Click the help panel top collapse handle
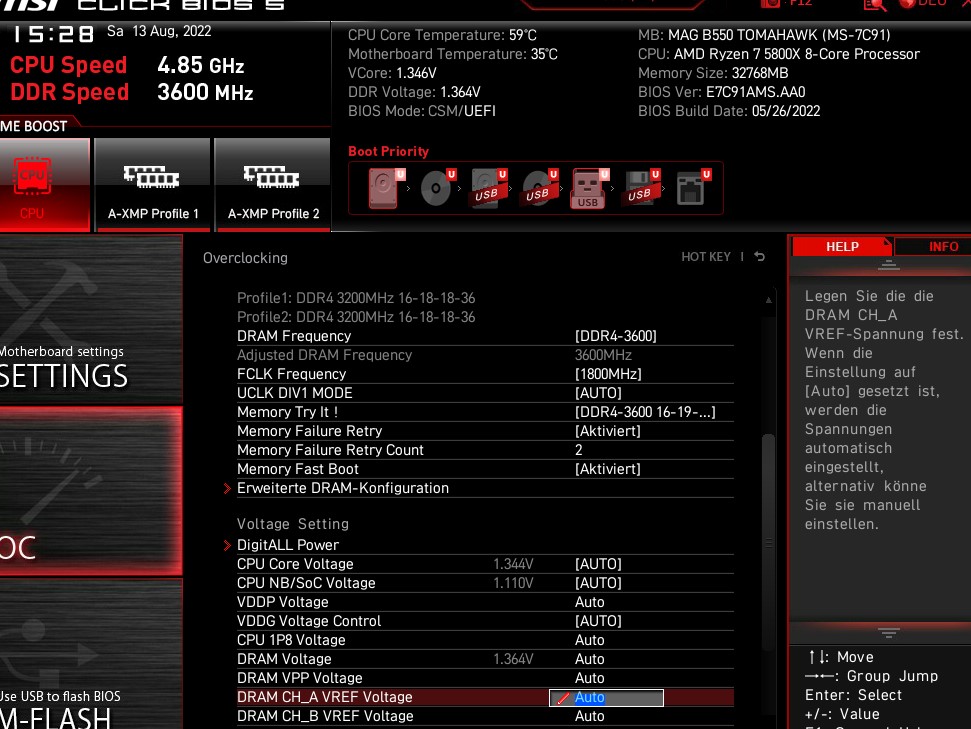Screen dimensions: 971x729 pos(889,266)
